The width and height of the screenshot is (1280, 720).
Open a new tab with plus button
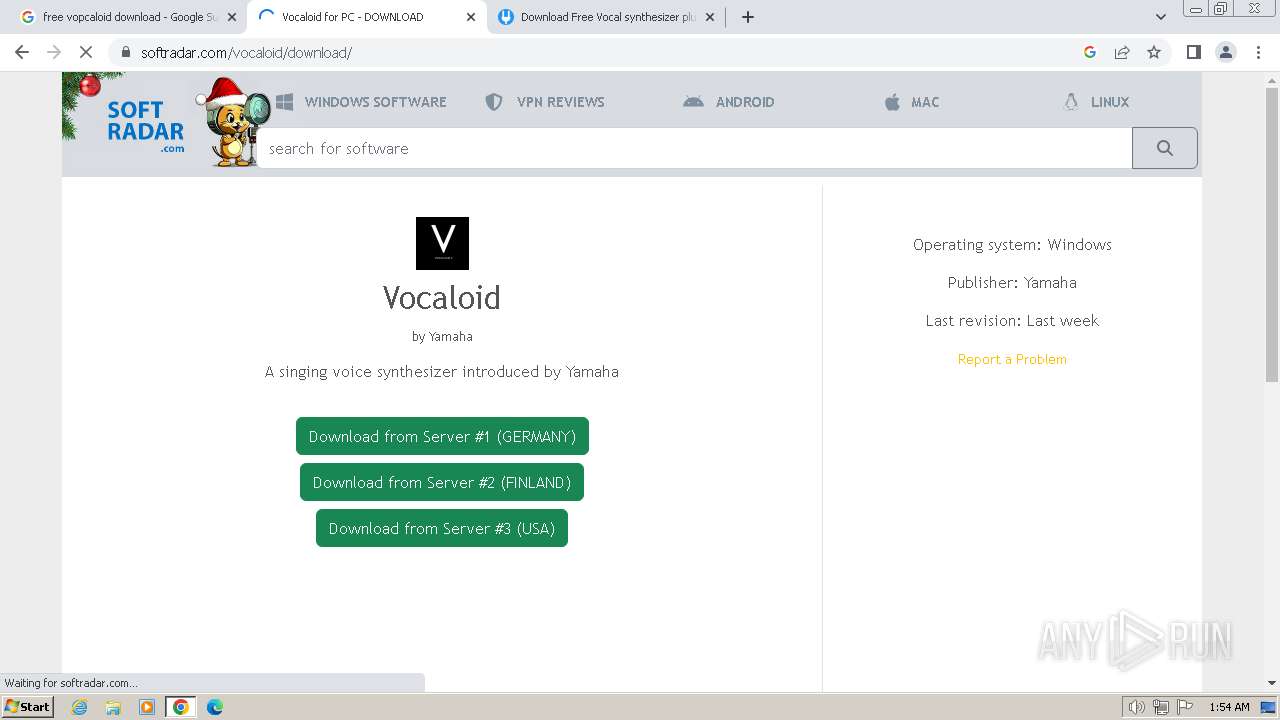[x=747, y=17]
